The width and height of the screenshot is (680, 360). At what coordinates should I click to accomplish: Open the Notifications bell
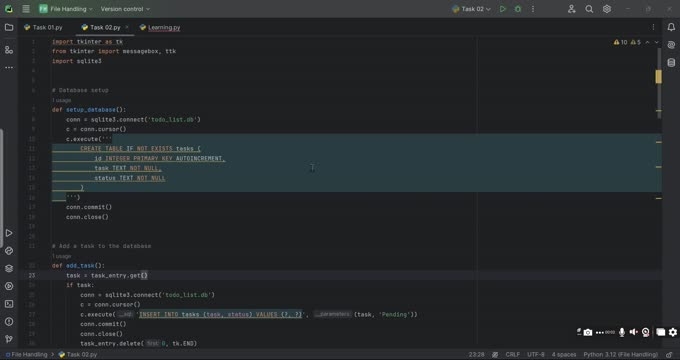click(671, 27)
